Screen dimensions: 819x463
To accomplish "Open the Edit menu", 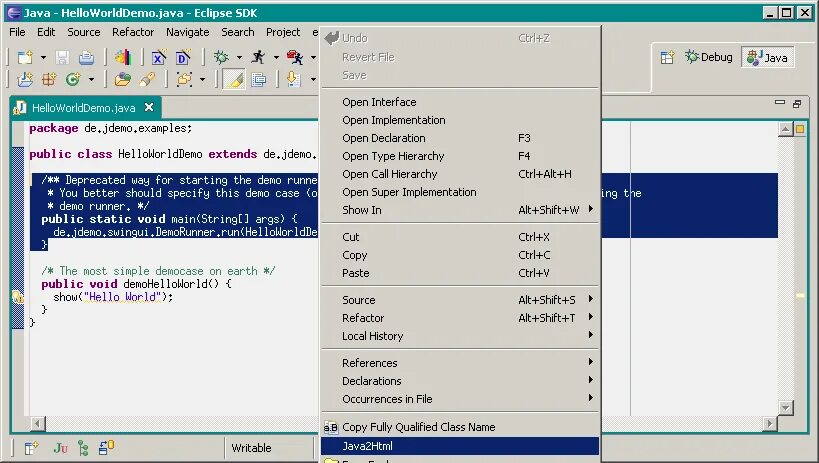I will pos(46,32).
